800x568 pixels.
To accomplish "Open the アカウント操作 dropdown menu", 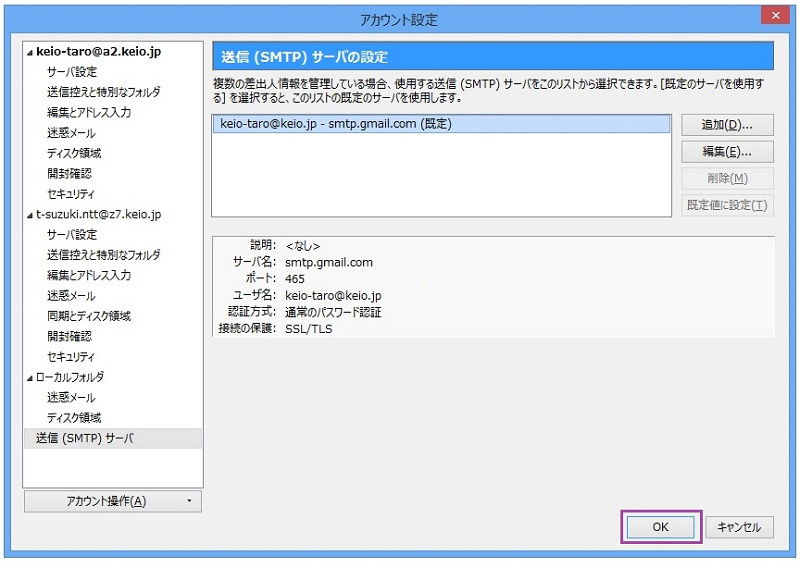I will click(112, 501).
